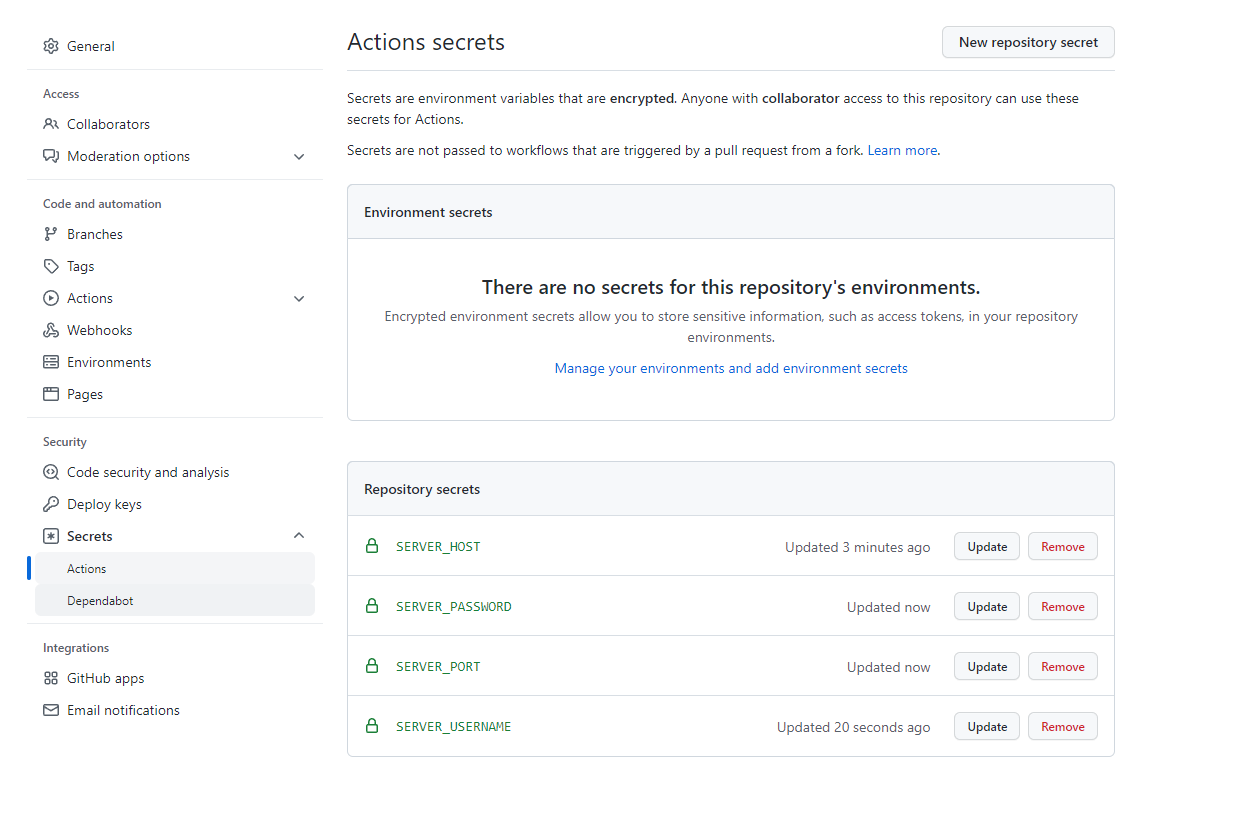Open Code security and analysis settings
The width and height of the screenshot is (1257, 832).
[148, 472]
